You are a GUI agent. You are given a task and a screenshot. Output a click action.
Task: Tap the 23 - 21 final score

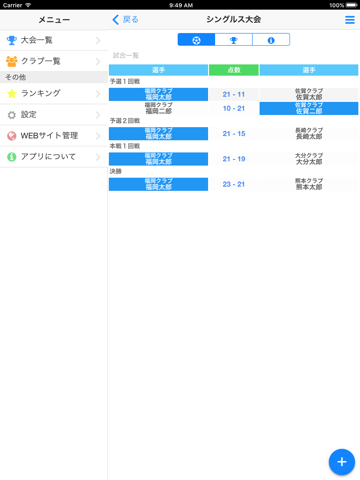pos(234,184)
